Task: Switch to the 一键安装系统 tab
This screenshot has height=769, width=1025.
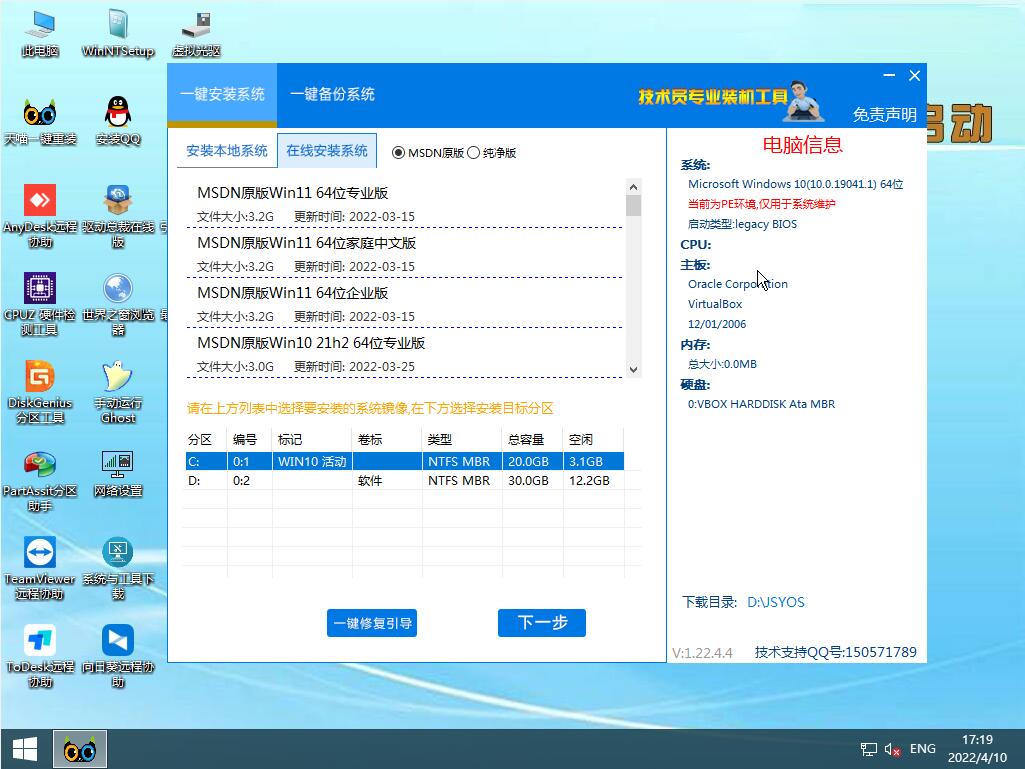Action: 222,95
